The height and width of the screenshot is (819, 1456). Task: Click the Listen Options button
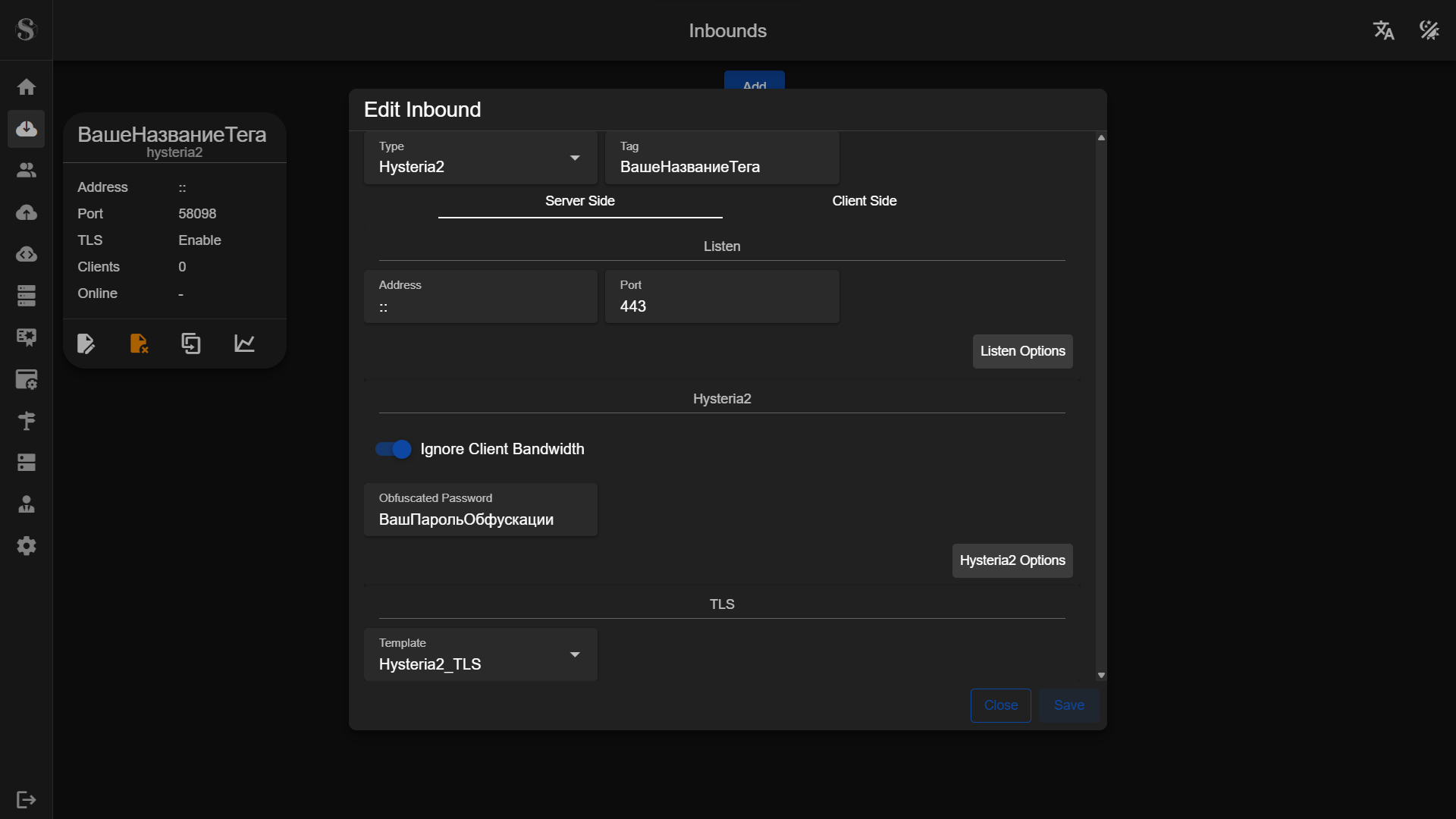click(1022, 351)
